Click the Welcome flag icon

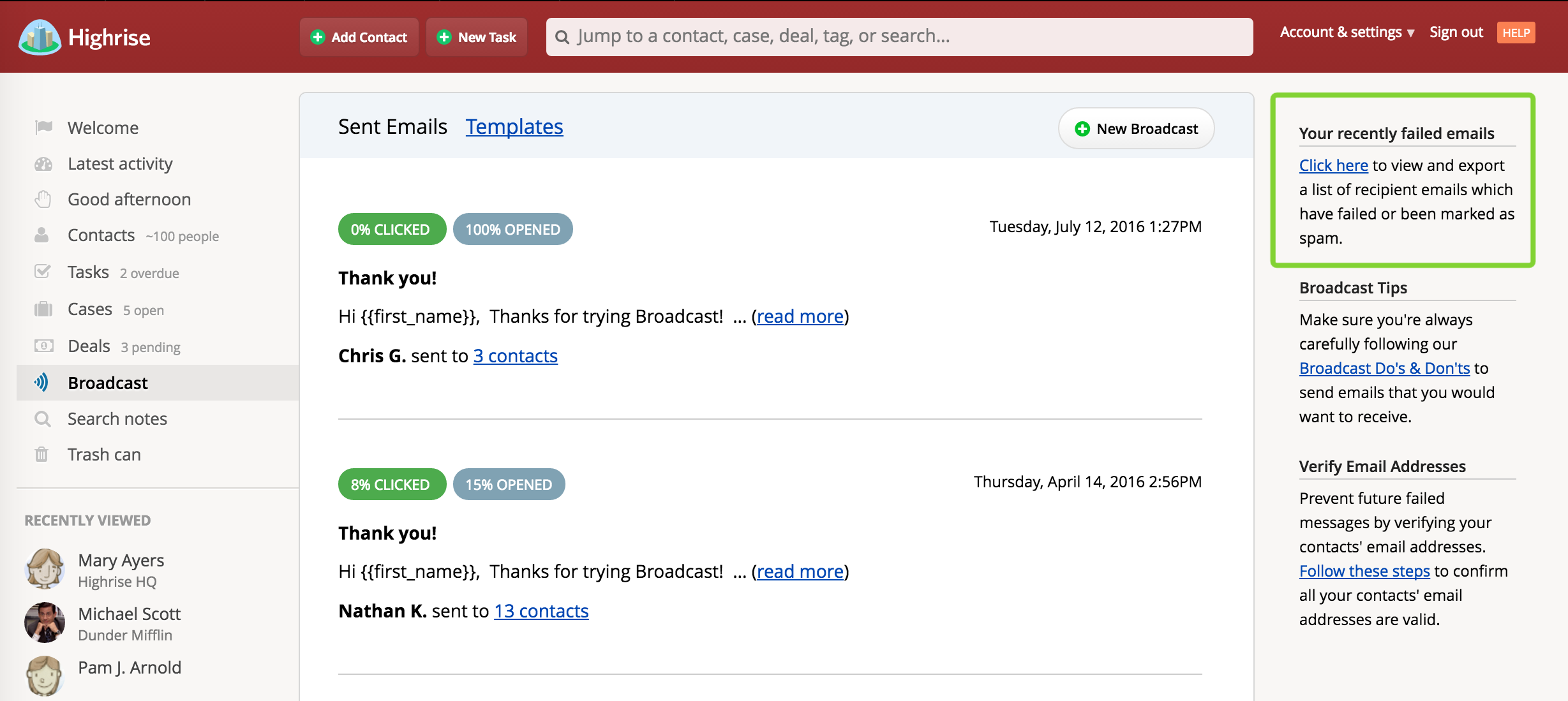[43, 128]
